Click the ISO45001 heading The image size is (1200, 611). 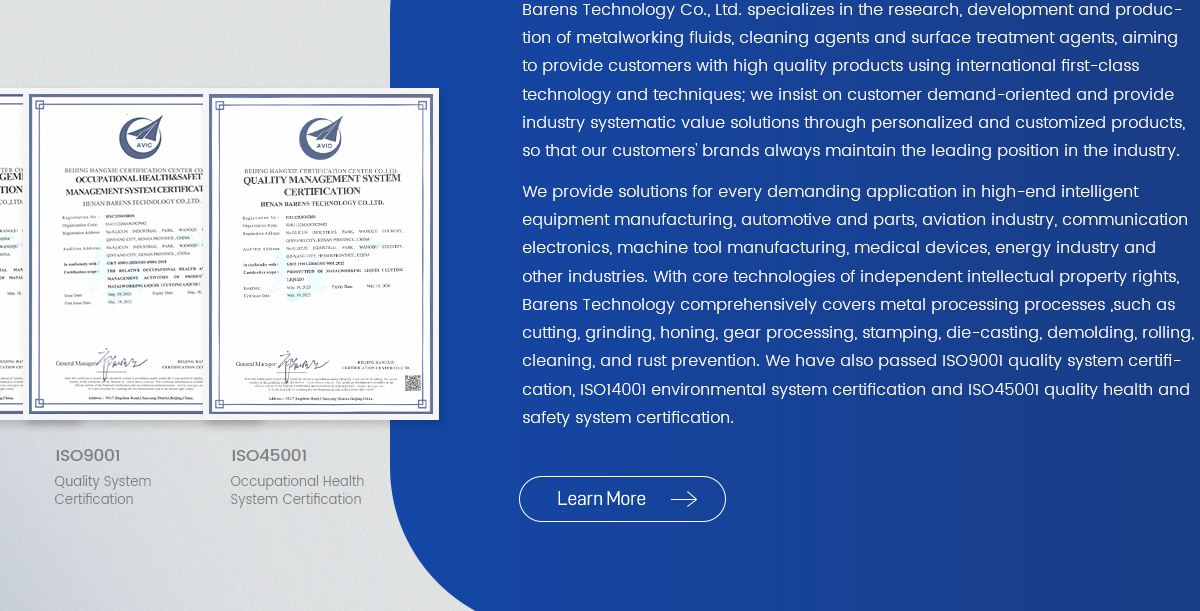269,456
